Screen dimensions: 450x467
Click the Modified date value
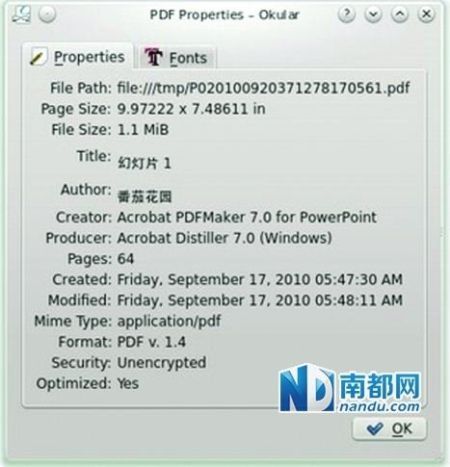pos(260,300)
